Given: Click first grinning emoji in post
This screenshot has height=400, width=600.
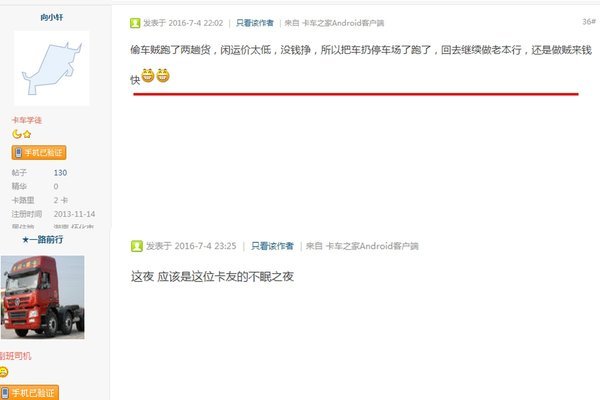Looking at the screenshot, I should [x=148, y=75].
